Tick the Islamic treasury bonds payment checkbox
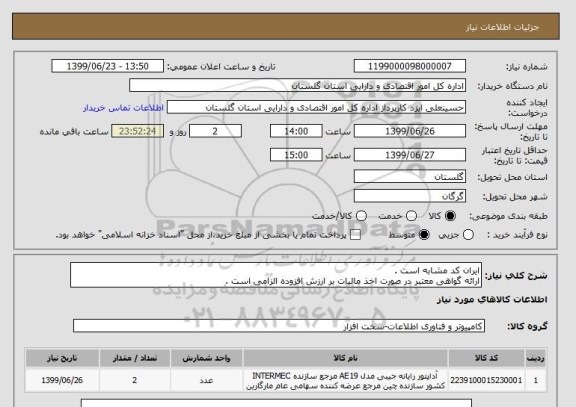The image size is (576, 407). (355, 235)
